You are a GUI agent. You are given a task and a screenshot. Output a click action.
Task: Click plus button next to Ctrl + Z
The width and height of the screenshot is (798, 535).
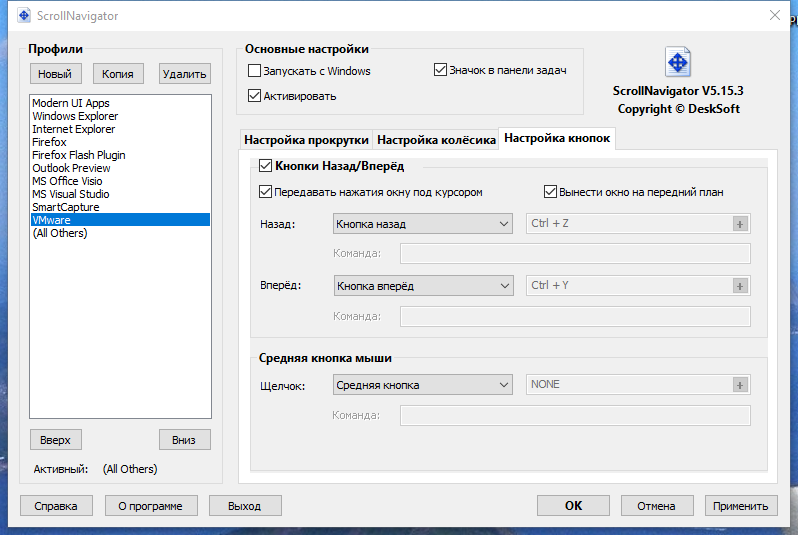pyautogui.click(x=740, y=223)
